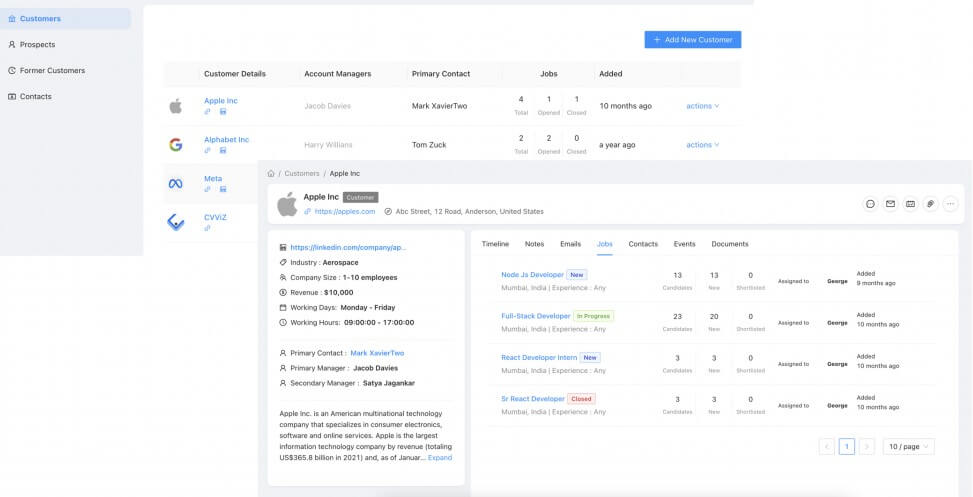Open the Sr React Developer job

pyautogui.click(x=533, y=399)
